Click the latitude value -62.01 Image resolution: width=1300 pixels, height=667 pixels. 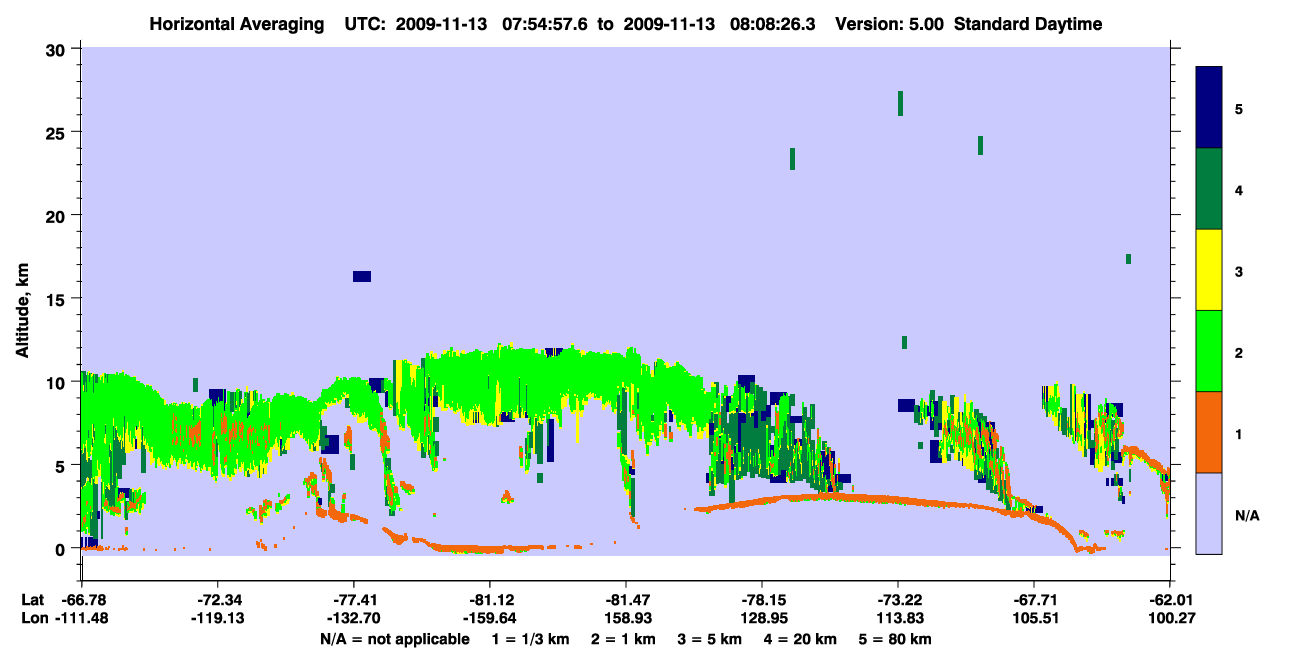(1170, 600)
